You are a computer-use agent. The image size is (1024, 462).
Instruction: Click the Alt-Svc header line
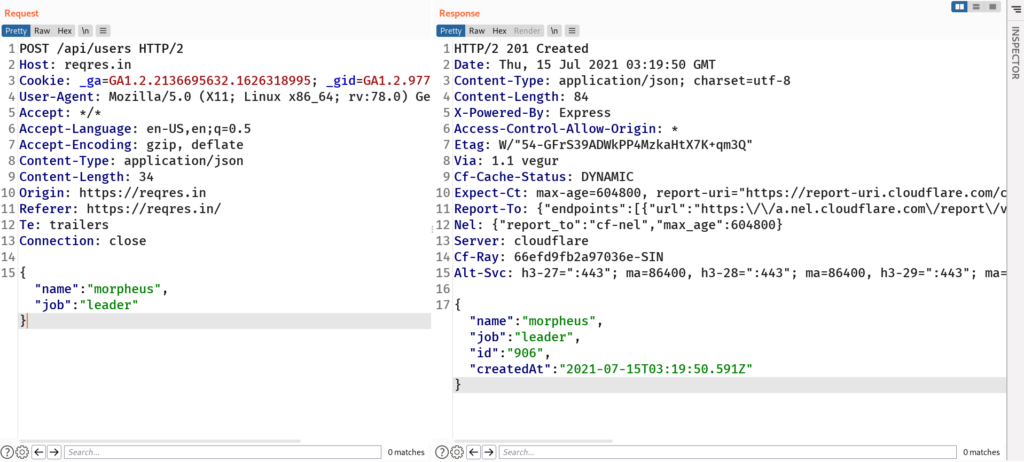pyautogui.click(x=728, y=273)
